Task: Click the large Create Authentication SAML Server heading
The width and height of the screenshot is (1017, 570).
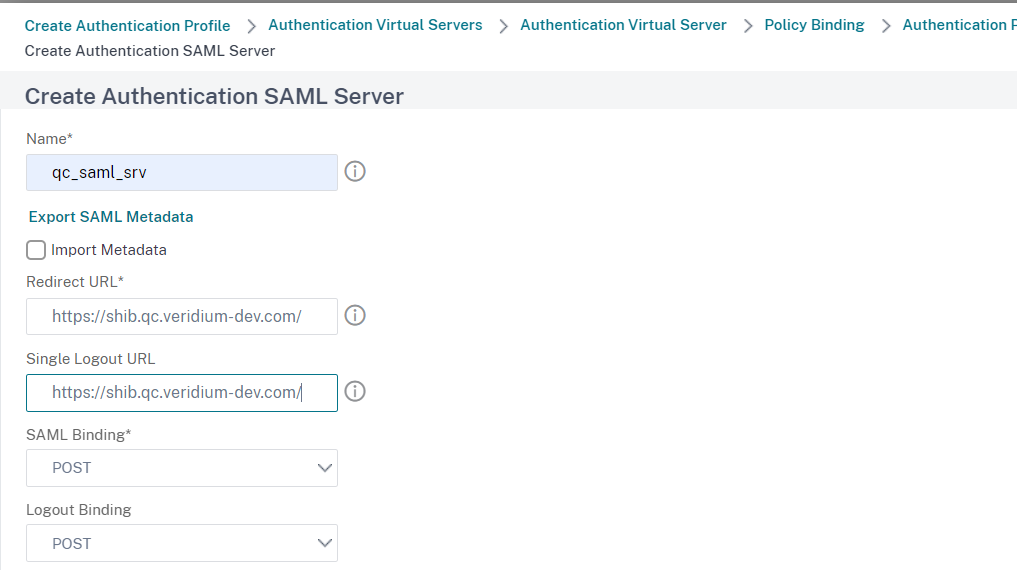Action: 214,97
